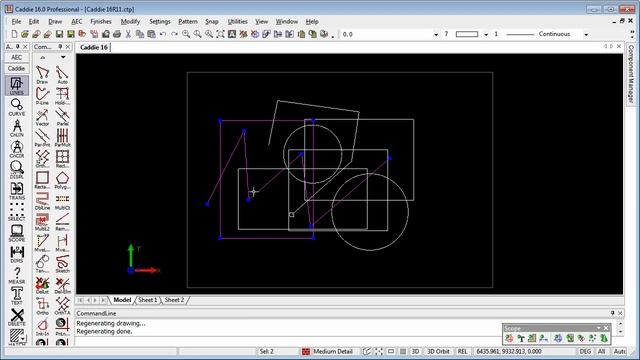640x360 pixels.
Task: Choose the Sketch command icon
Action: point(62,264)
